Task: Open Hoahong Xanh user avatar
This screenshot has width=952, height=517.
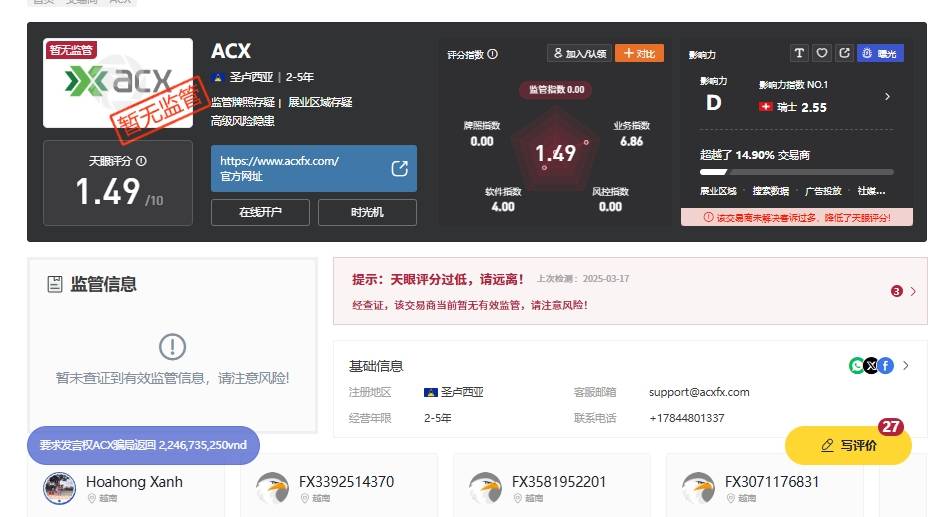Action: click(60, 488)
